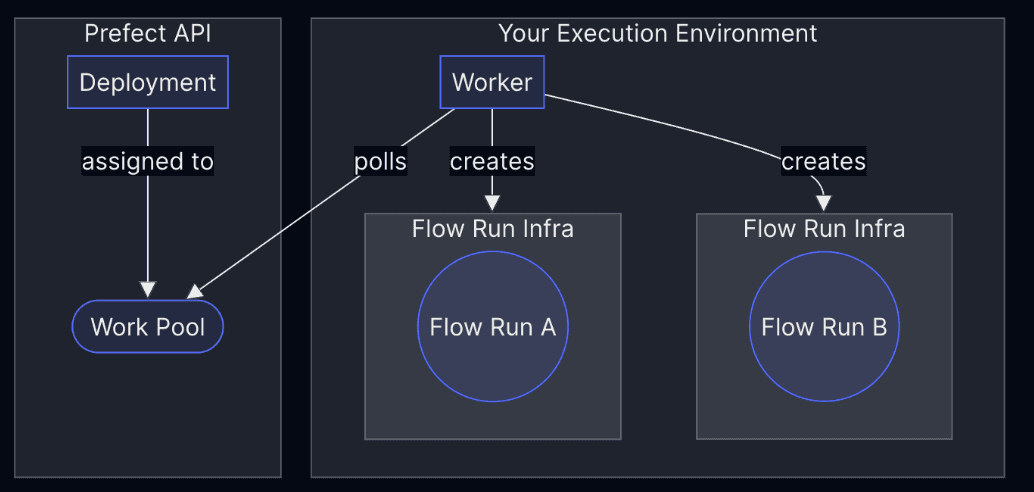Click the diagonal polls arrowhead at Work Pool
1034x492 pixels.
[195, 291]
